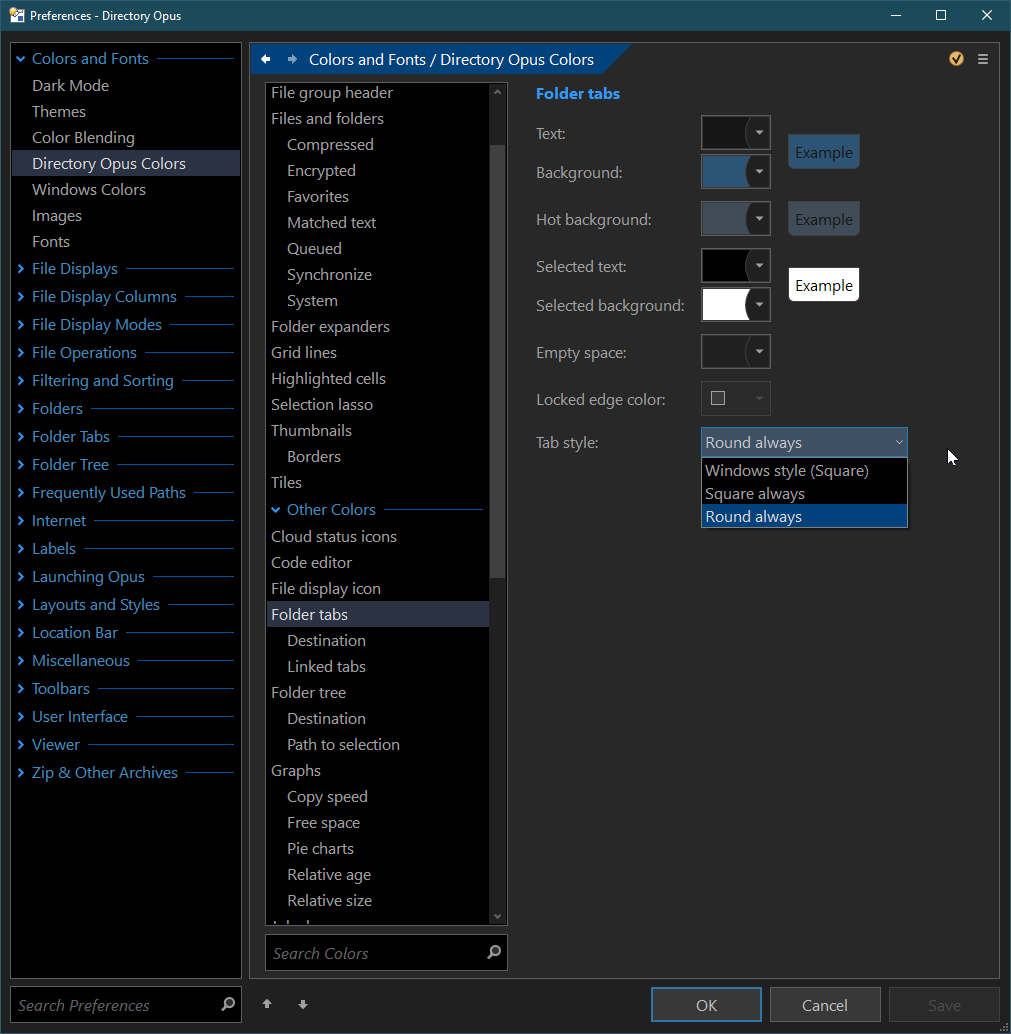Toggle the Locked edge color checkbox

[x=718, y=398]
